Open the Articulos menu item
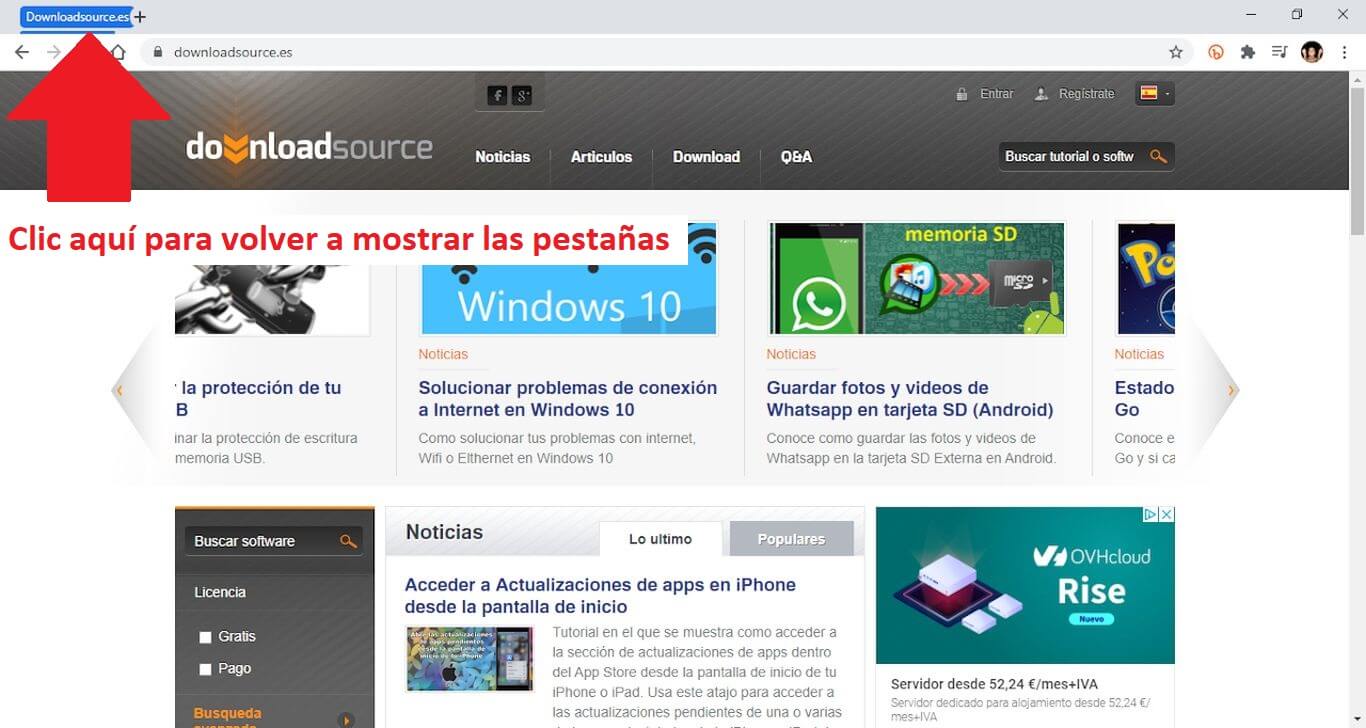Screen dimensions: 1366x728 (x=601, y=156)
